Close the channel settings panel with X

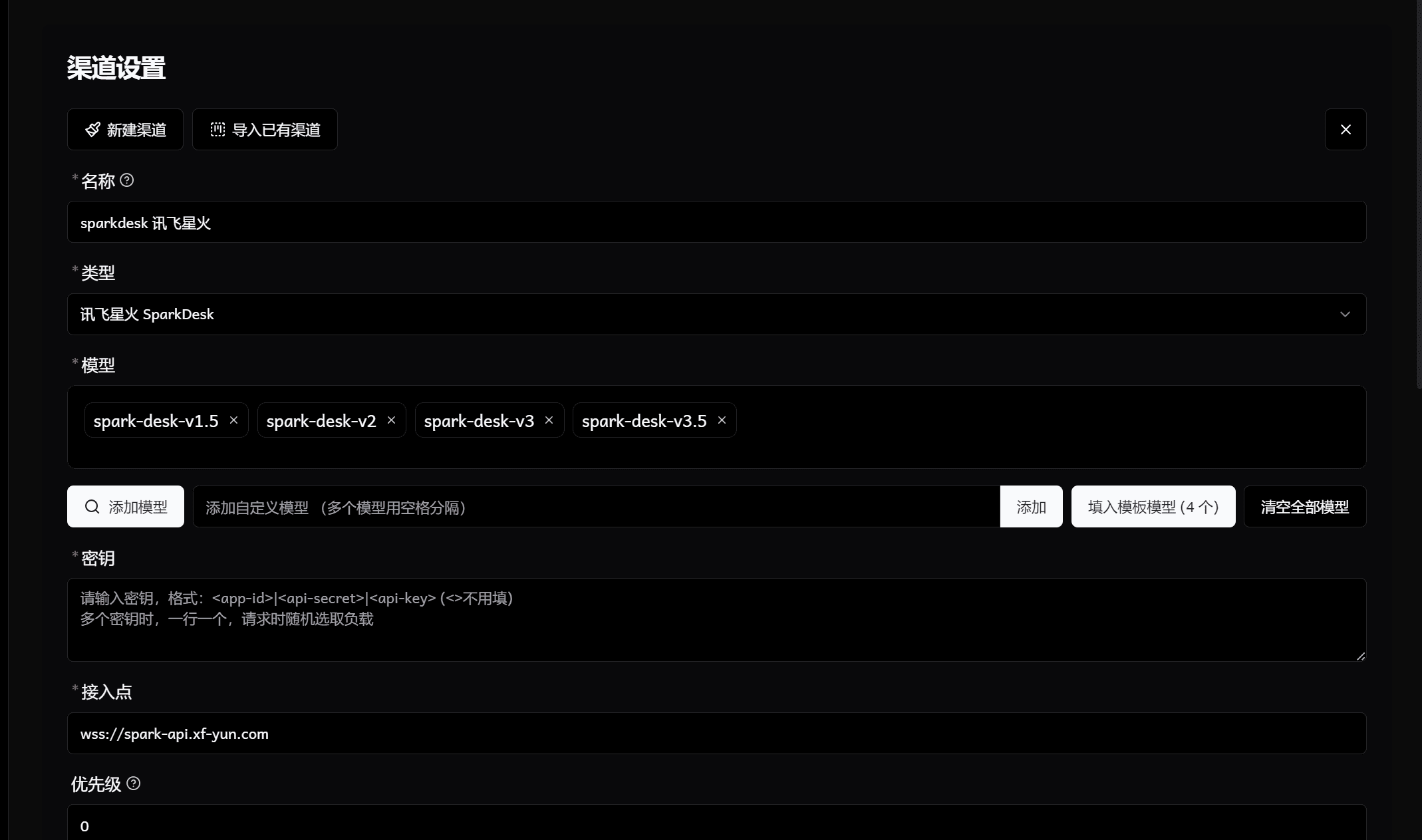1346,130
